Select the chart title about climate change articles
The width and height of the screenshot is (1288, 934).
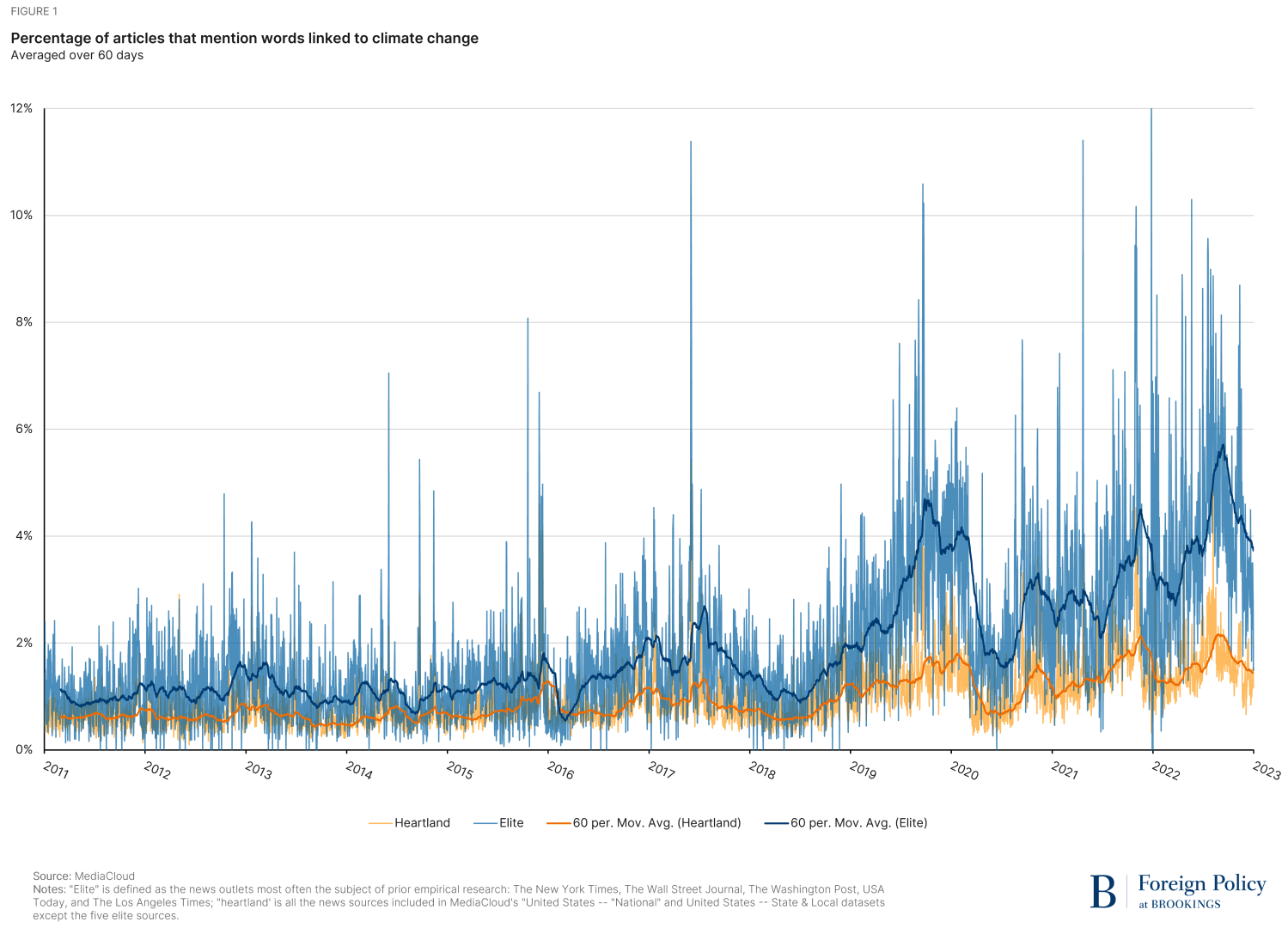click(245, 39)
